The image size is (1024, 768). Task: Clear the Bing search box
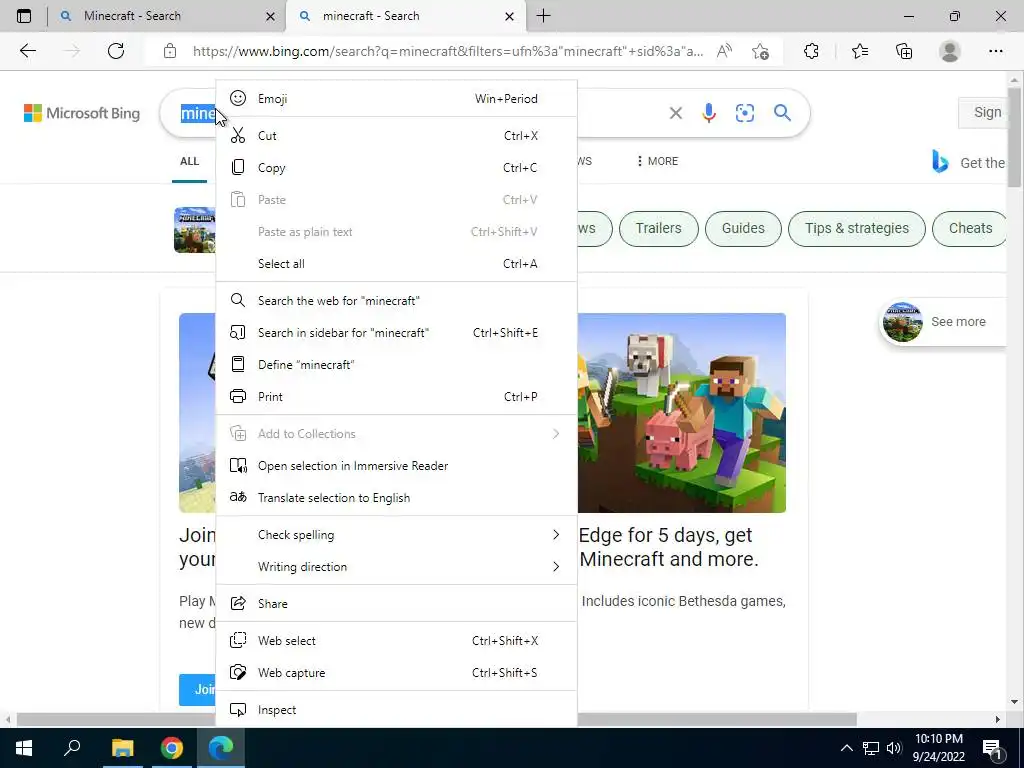pyautogui.click(x=676, y=113)
